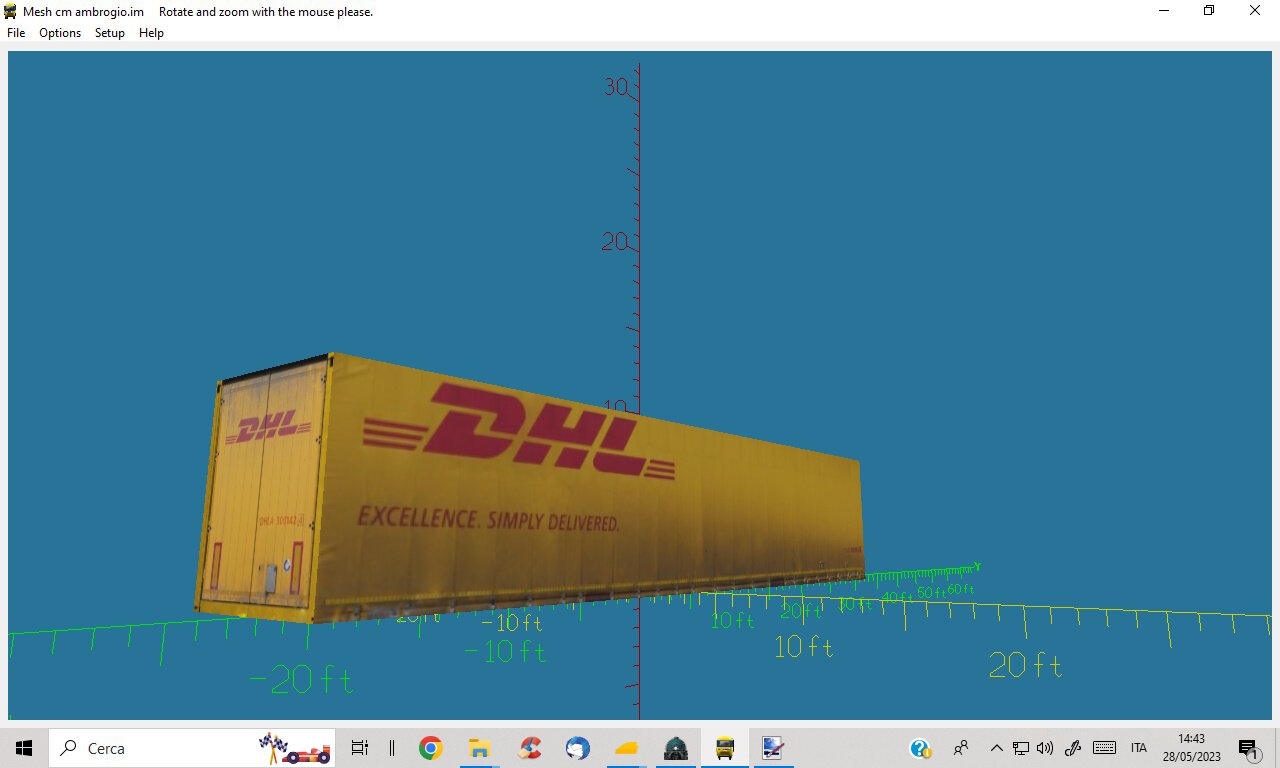Image resolution: width=1280 pixels, height=768 pixels.
Task: Click the Cerca search box on taskbar
Action: pos(192,748)
